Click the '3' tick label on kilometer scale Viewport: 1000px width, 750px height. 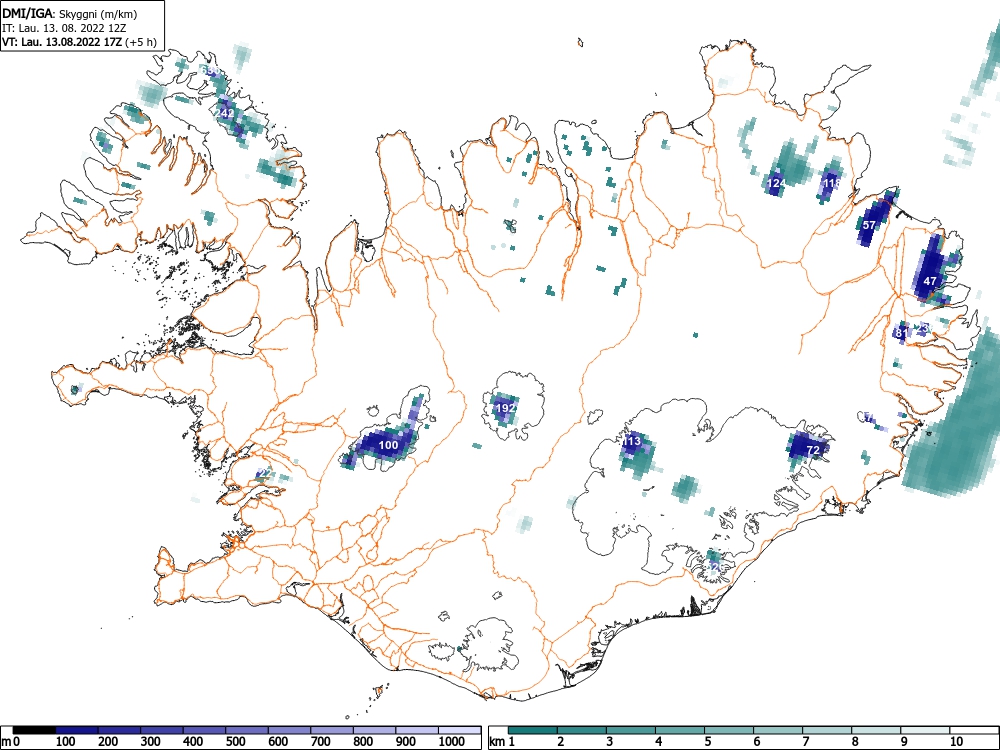coord(610,741)
